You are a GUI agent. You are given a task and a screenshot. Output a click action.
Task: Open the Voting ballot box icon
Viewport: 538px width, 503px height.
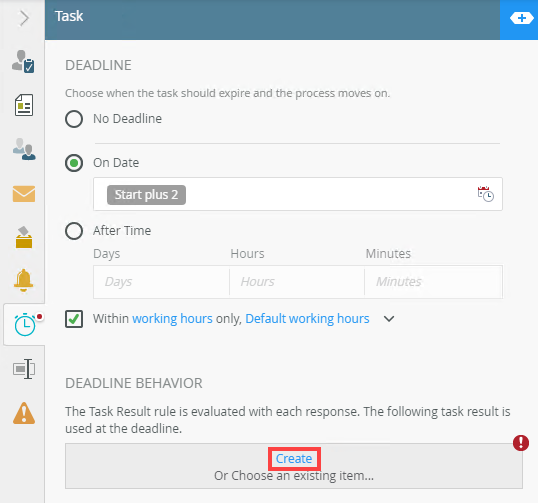(24, 237)
